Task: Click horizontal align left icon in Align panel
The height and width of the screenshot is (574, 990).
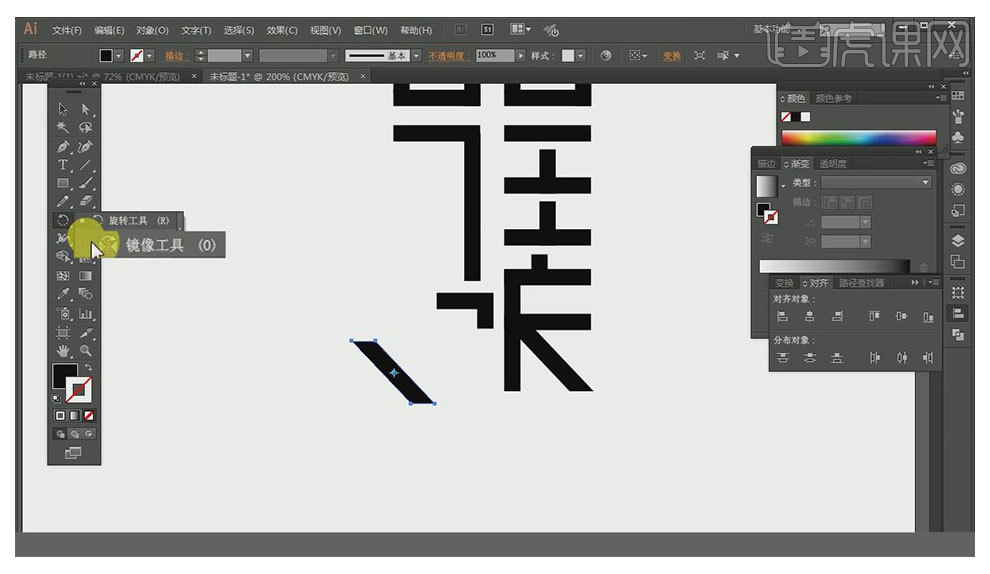Action: coord(783,316)
